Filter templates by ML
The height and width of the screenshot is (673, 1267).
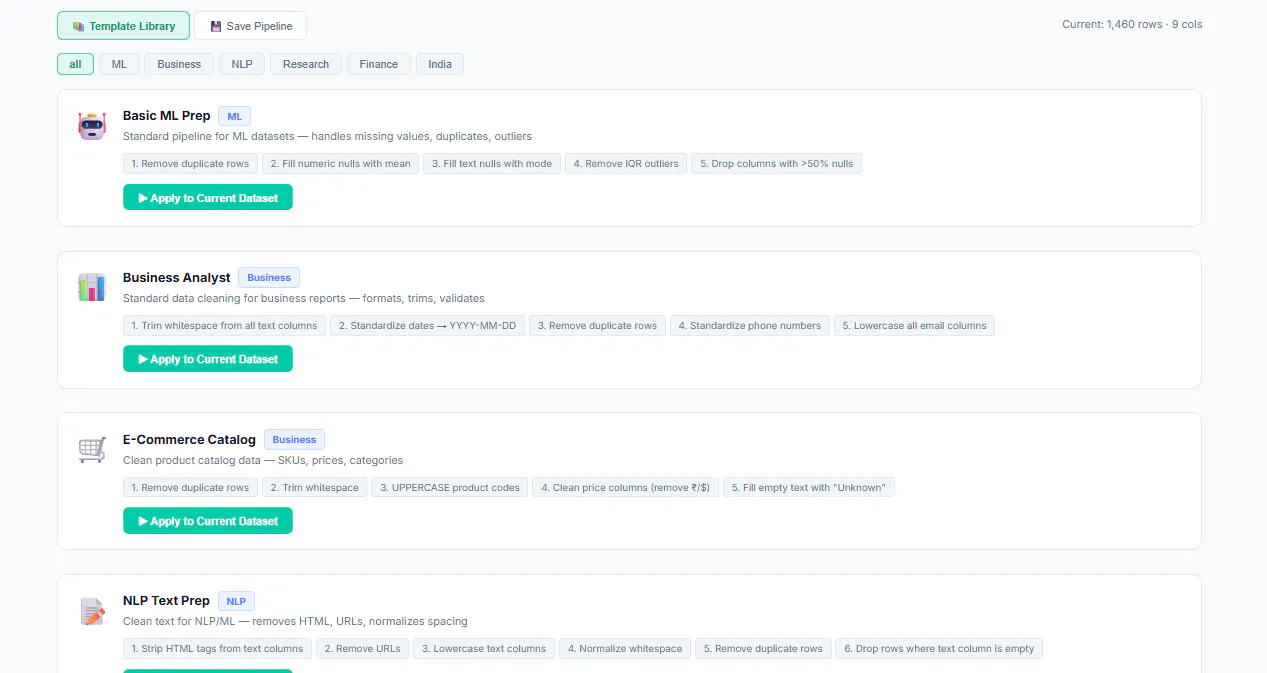119,64
